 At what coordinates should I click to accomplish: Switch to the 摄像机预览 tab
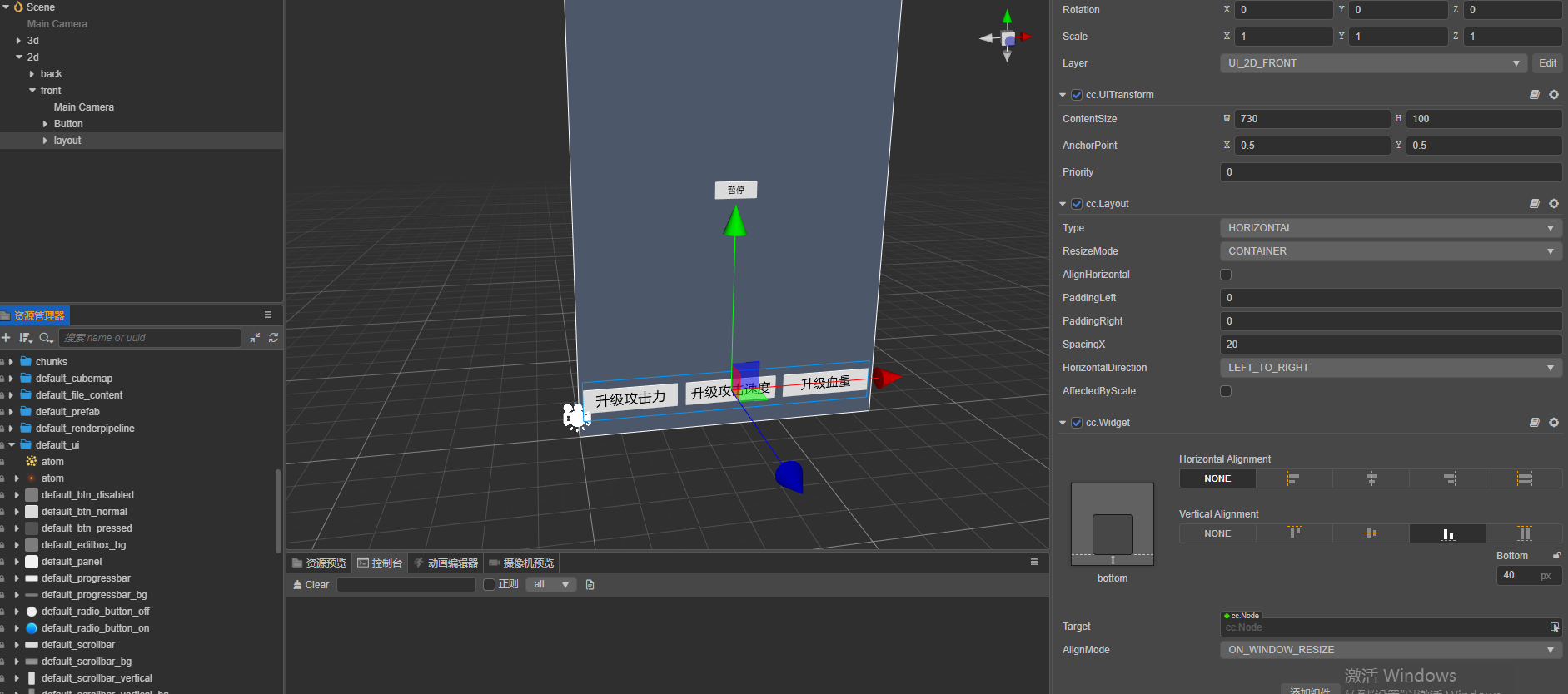[x=521, y=563]
